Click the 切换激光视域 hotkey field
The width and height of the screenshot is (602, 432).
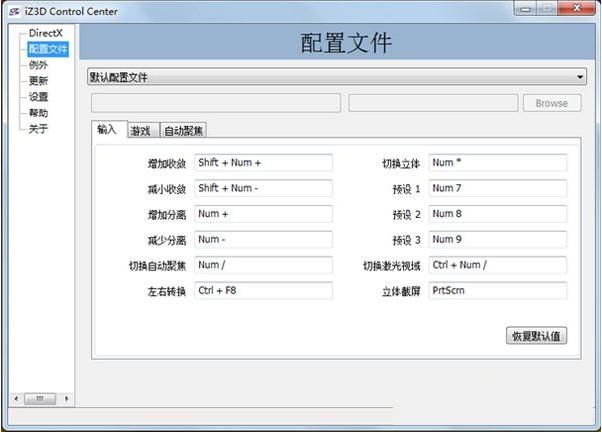click(498, 265)
